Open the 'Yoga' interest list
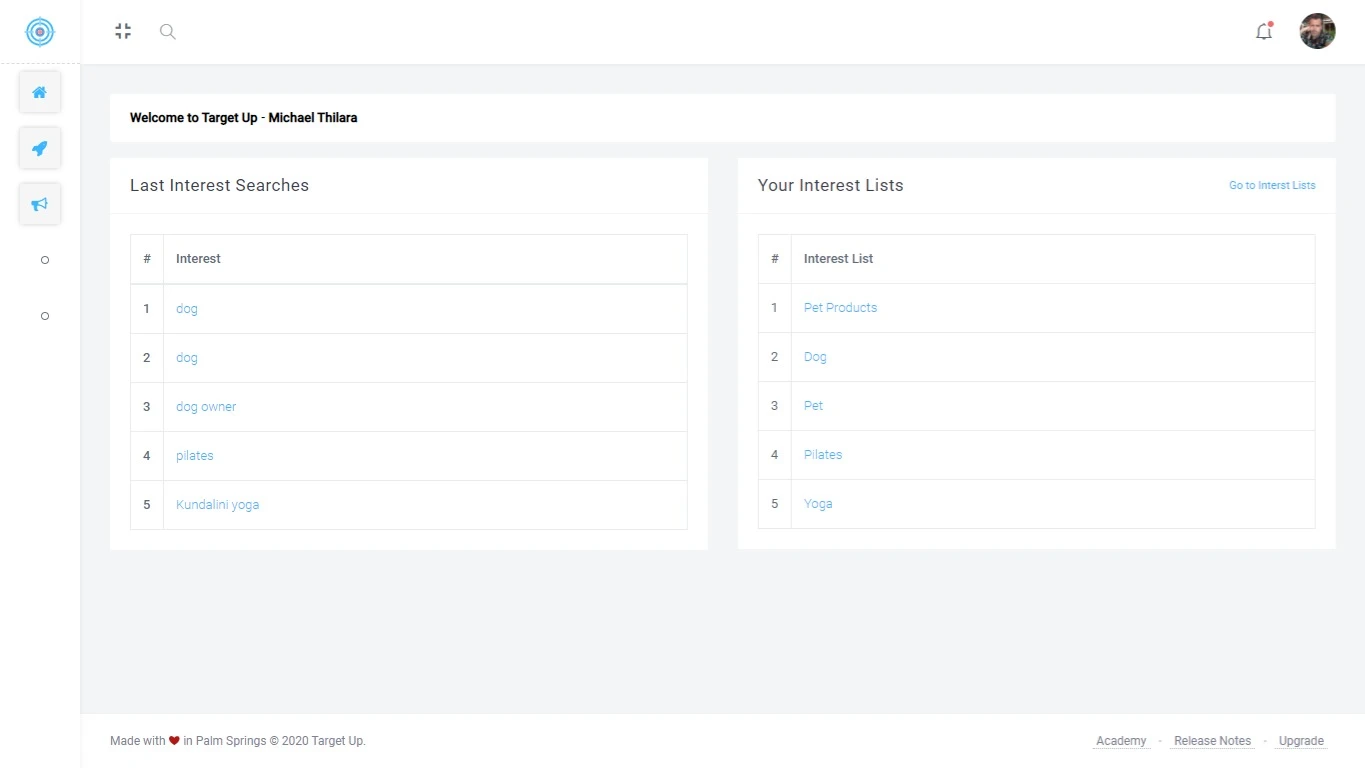1365x779 pixels. coord(817,503)
